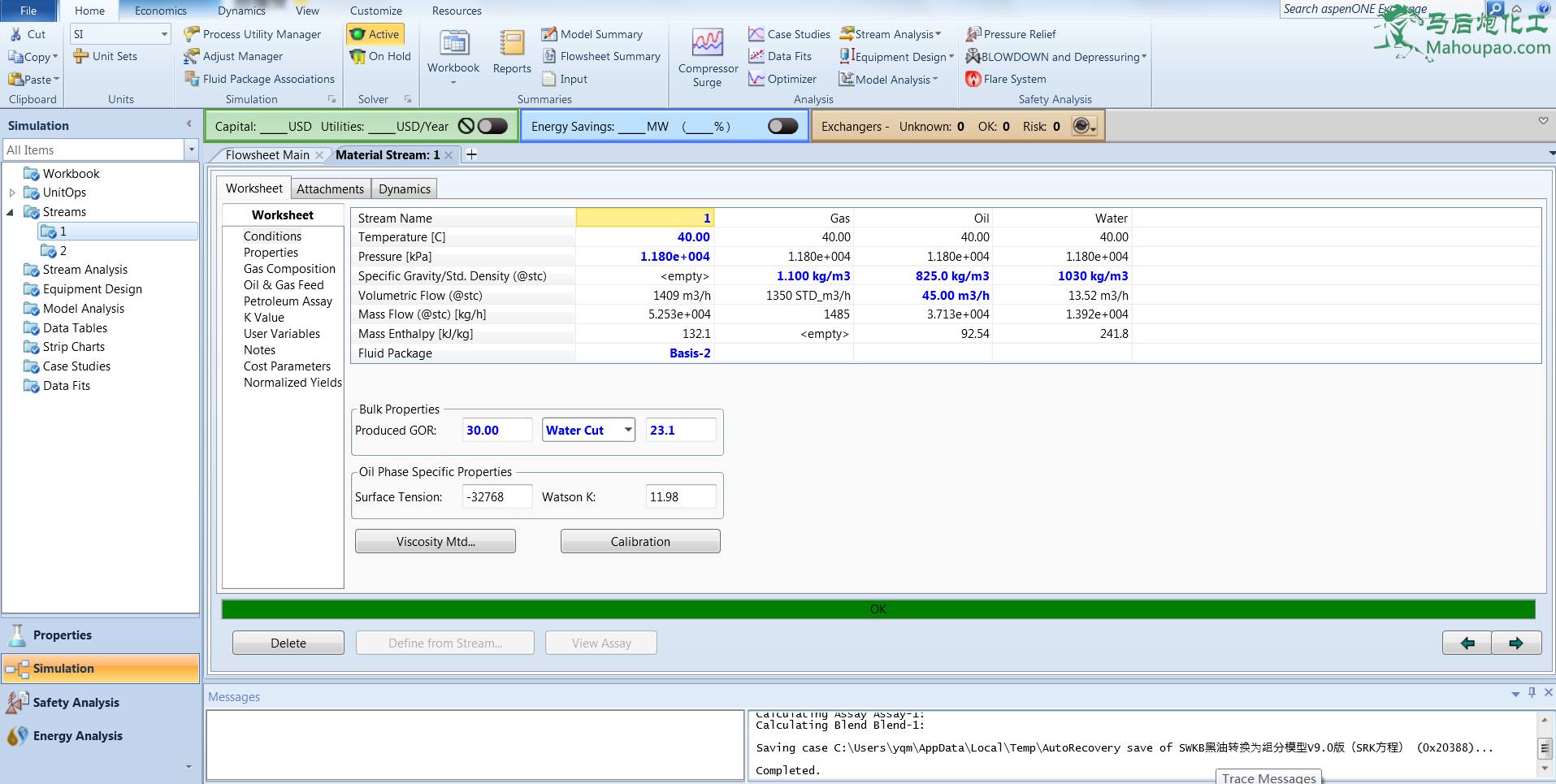Open the Pressure Relief tool
Viewport: 1556px width, 784px height.
[1011, 34]
